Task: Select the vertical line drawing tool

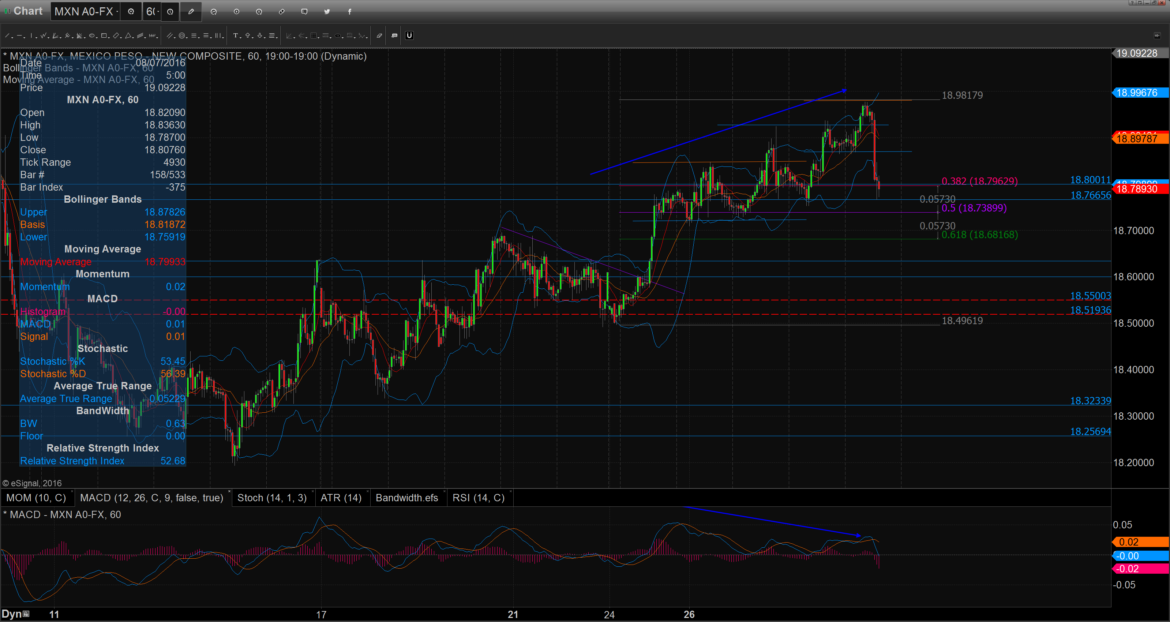Action: pos(31,36)
